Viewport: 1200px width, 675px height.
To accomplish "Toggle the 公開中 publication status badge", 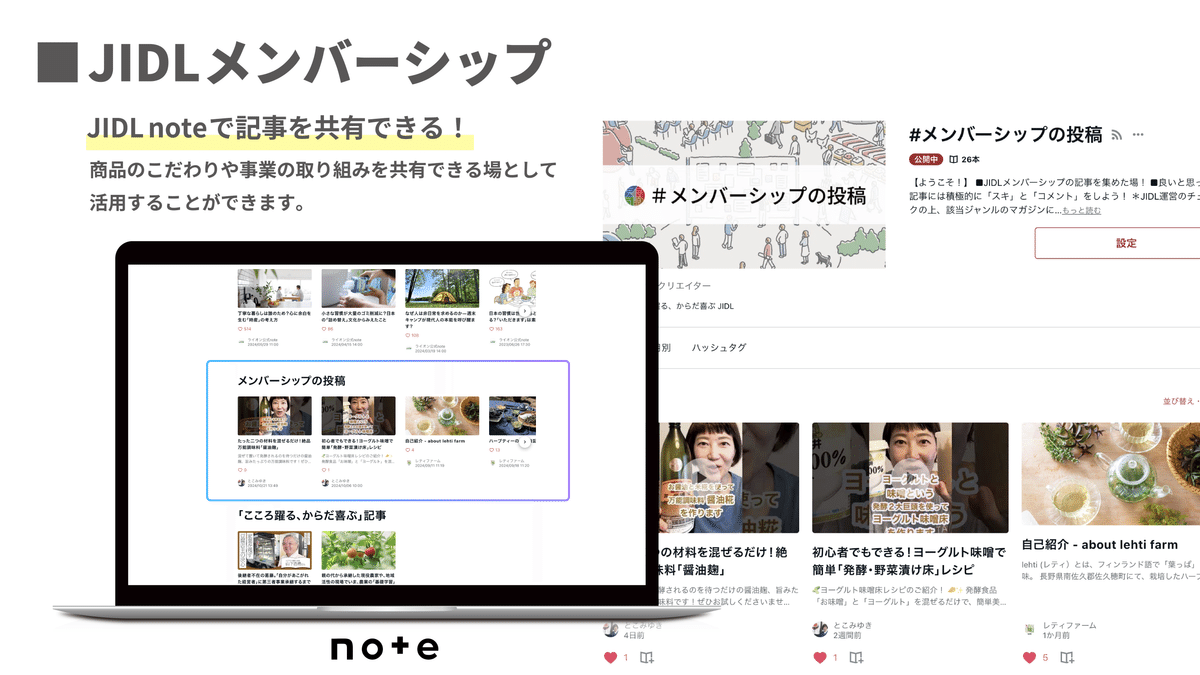I will [927, 159].
